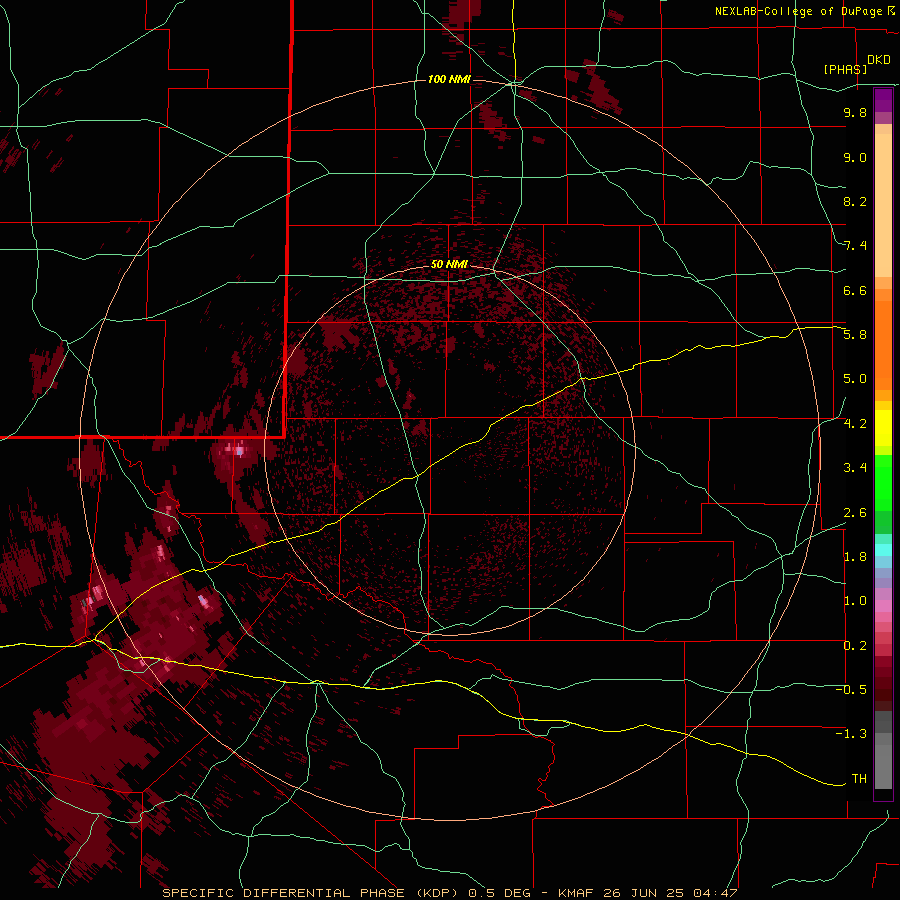Select the 9.0 value on color scale
Screen dimensions: 900x900
(x=855, y=157)
